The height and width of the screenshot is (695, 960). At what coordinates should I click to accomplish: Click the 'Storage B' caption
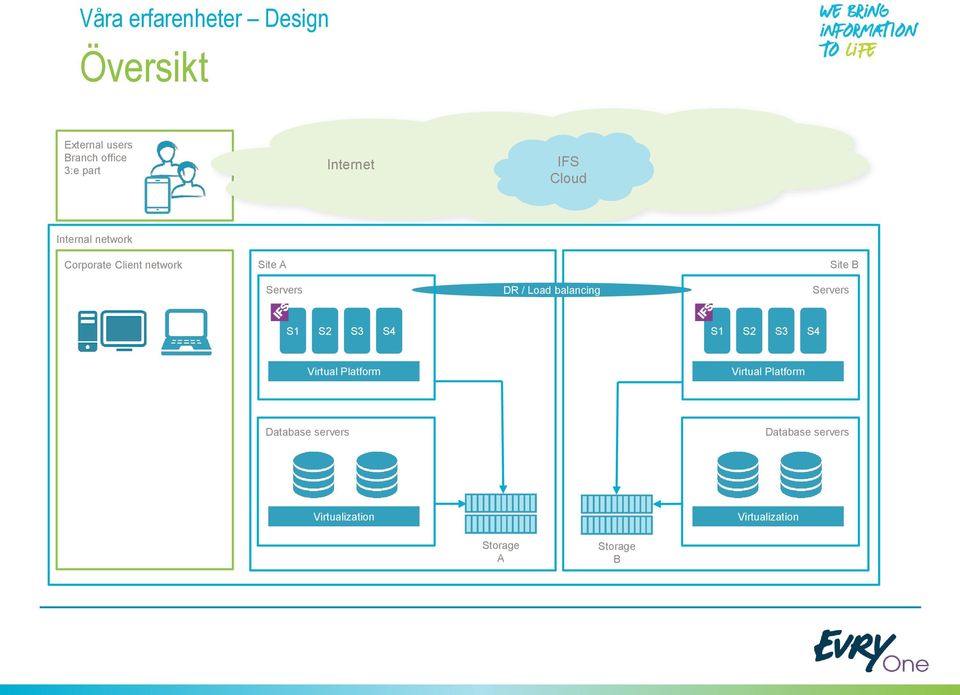coord(617,553)
